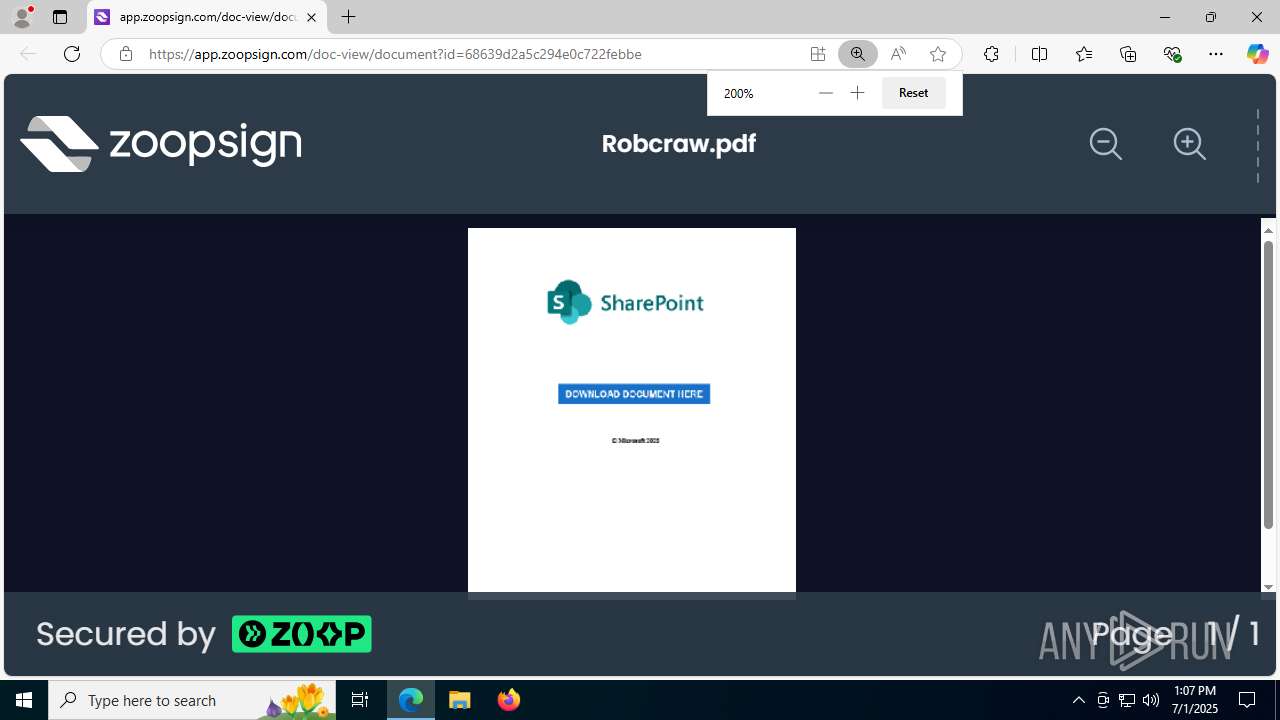Open the Copilot icon
The image size is (1280, 720).
coord(1257,54)
